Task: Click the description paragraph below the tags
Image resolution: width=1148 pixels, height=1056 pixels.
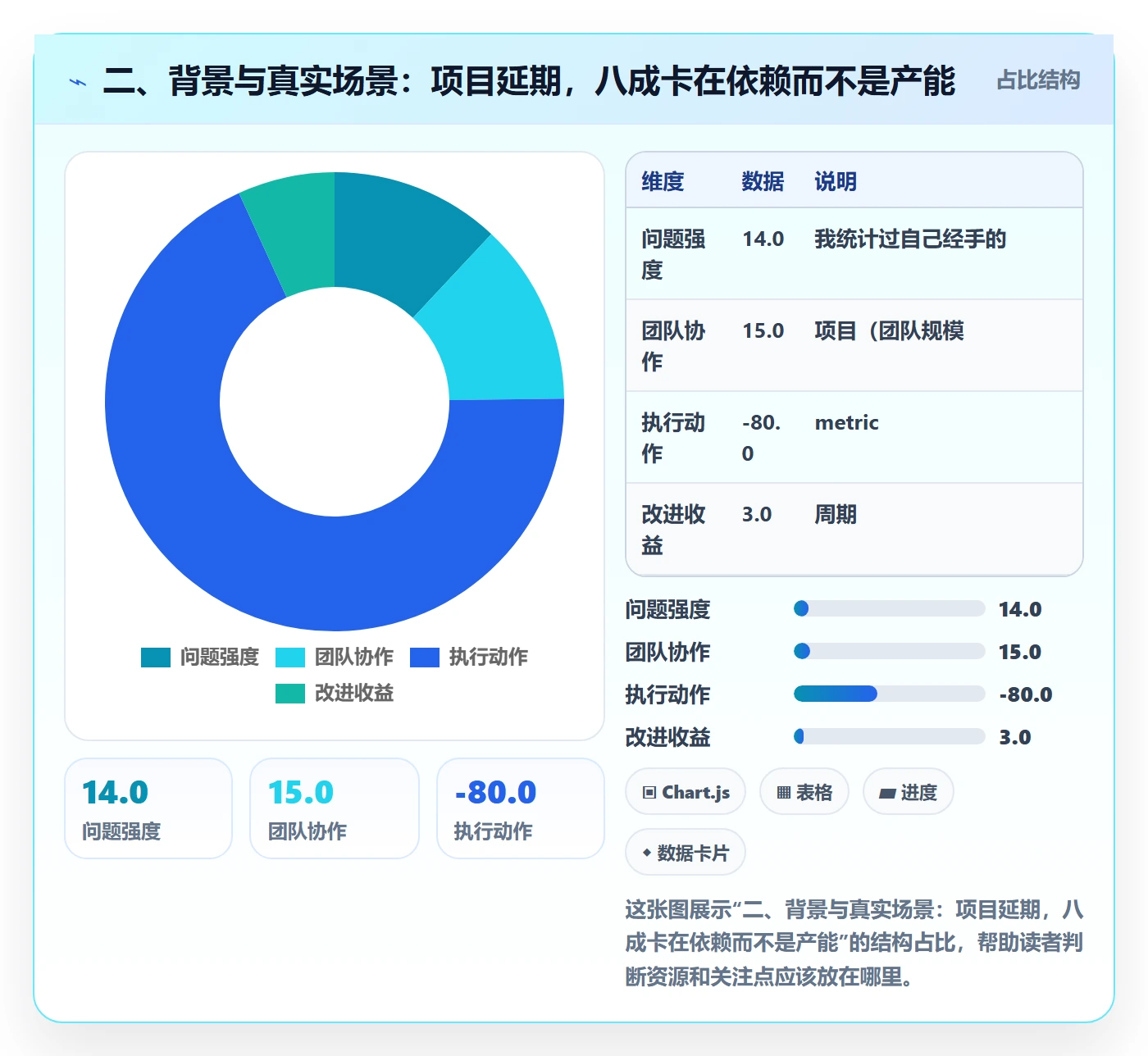Action: coord(854,943)
